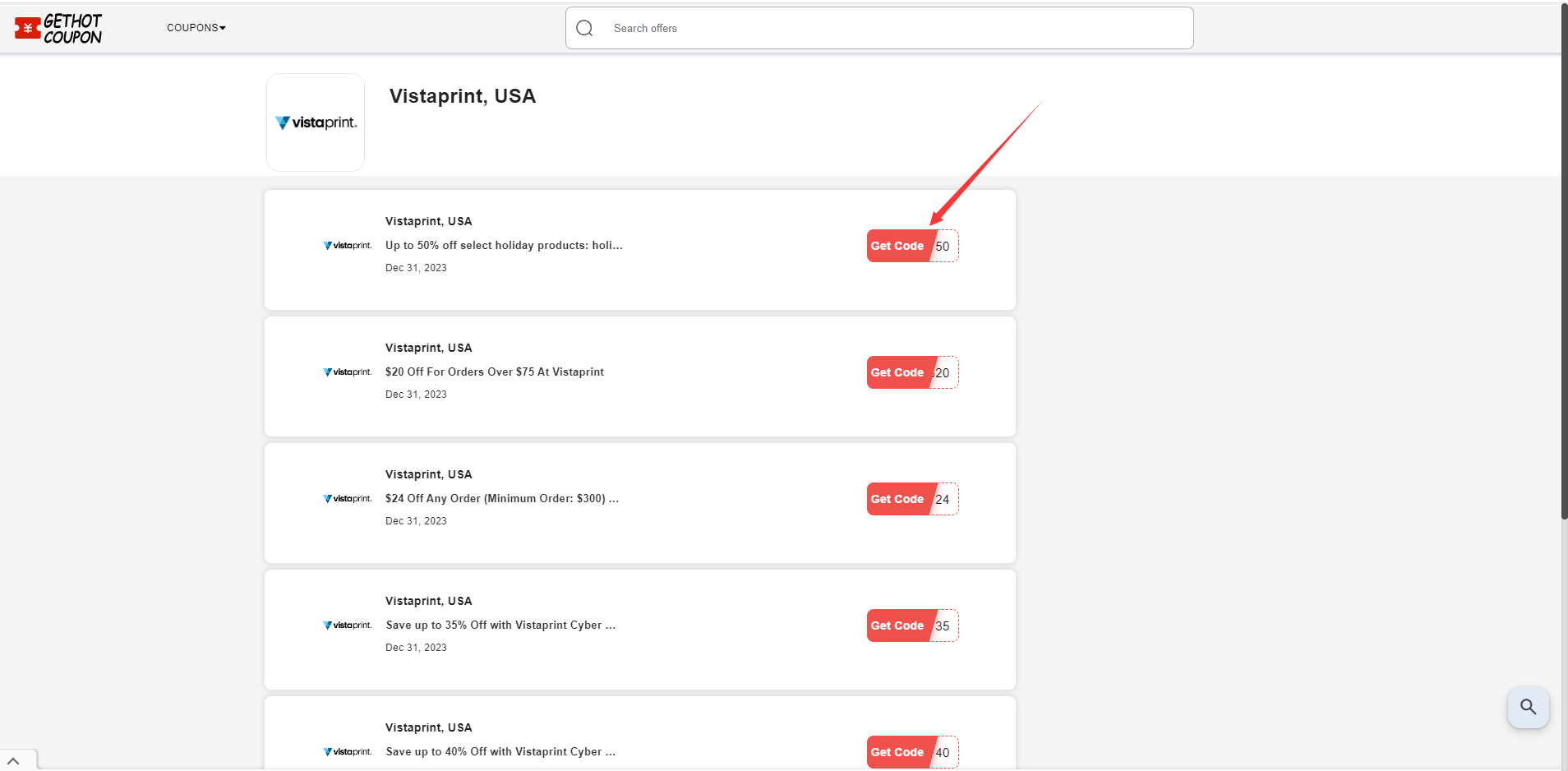This screenshot has height=771, width=1568.
Task: Get Code for $24 off any order
Action: [x=912, y=499]
